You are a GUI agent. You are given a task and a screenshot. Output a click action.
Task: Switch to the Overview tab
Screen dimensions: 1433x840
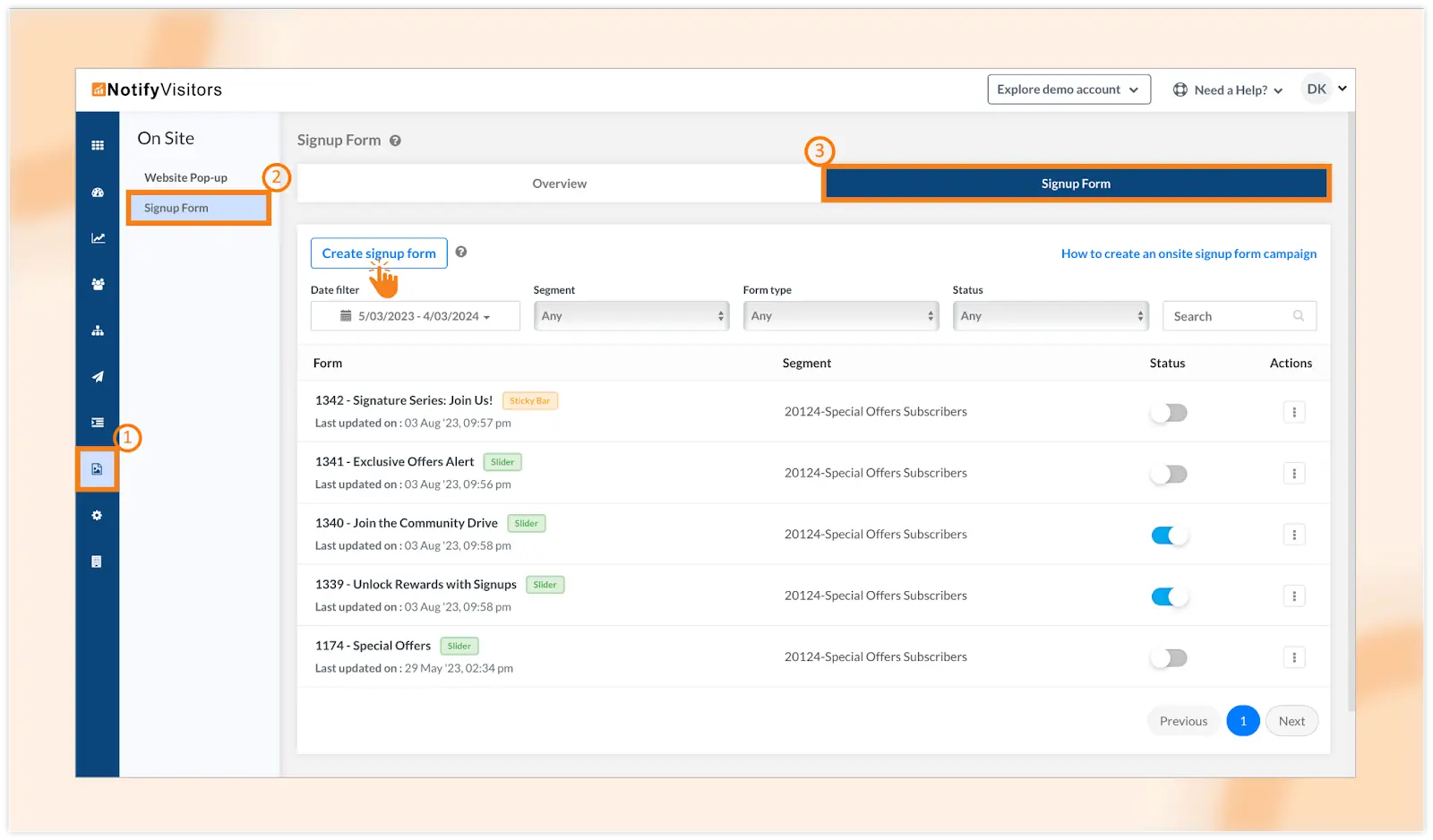(x=559, y=184)
